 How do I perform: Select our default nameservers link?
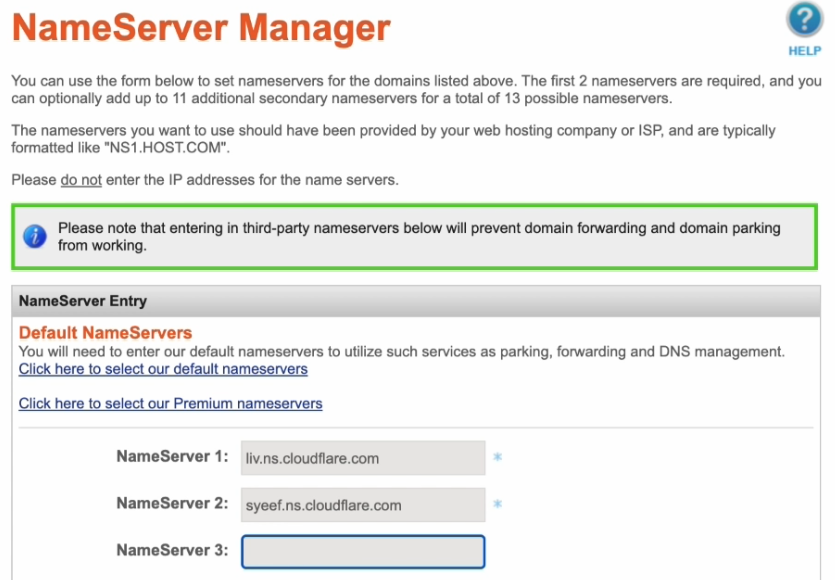(x=163, y=369)
